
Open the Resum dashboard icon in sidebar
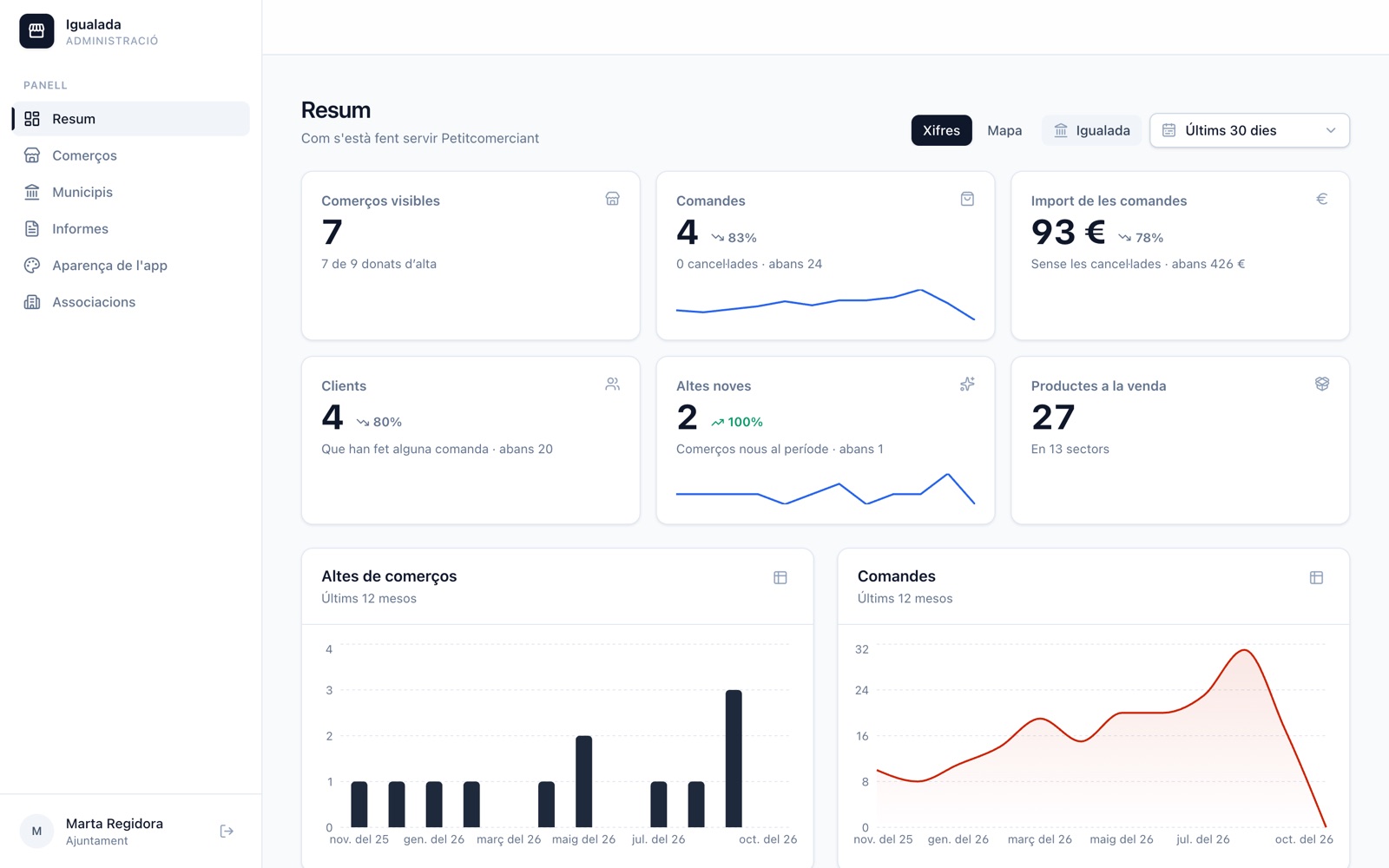coord(32,119)
